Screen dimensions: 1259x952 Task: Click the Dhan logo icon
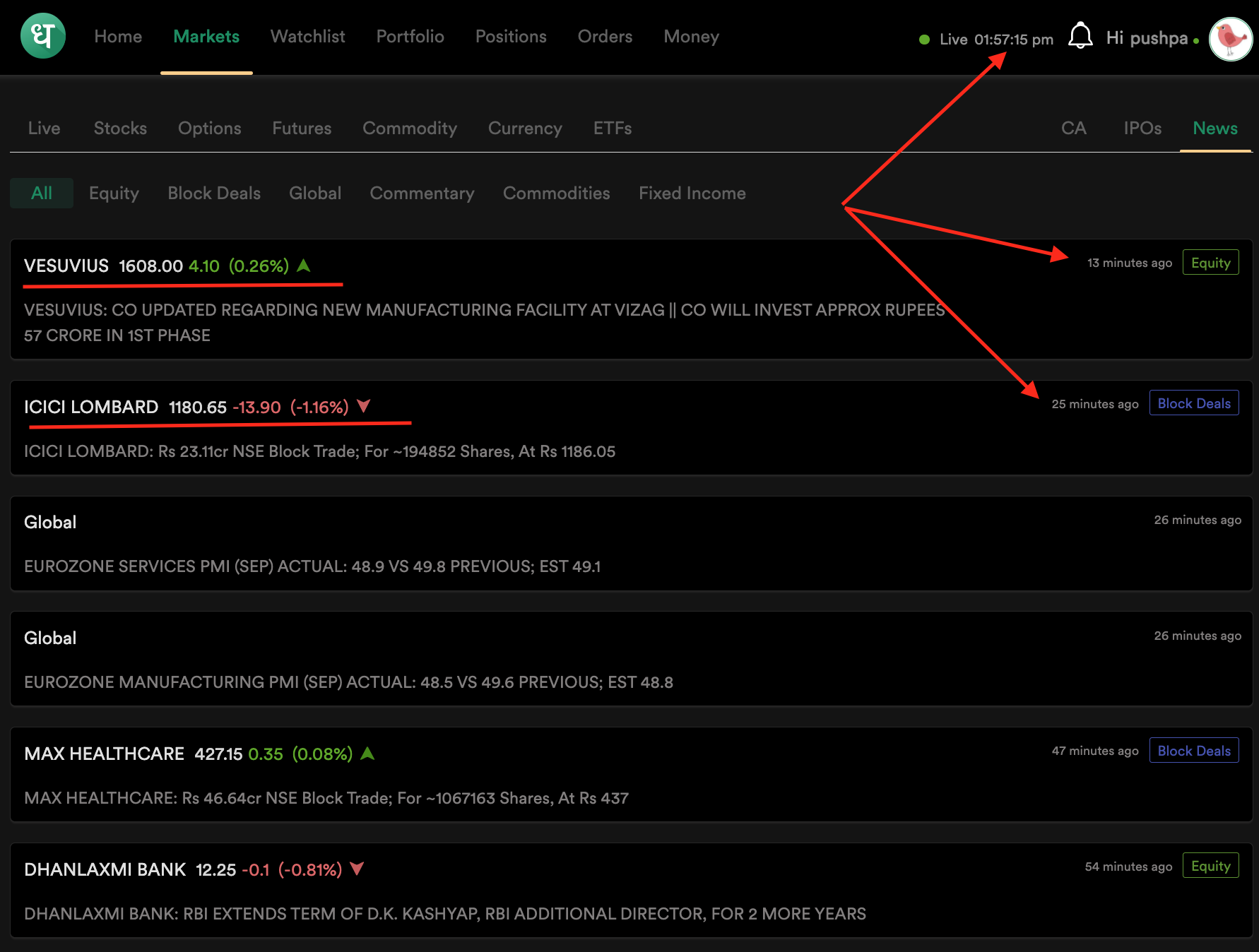coord(43,36)
